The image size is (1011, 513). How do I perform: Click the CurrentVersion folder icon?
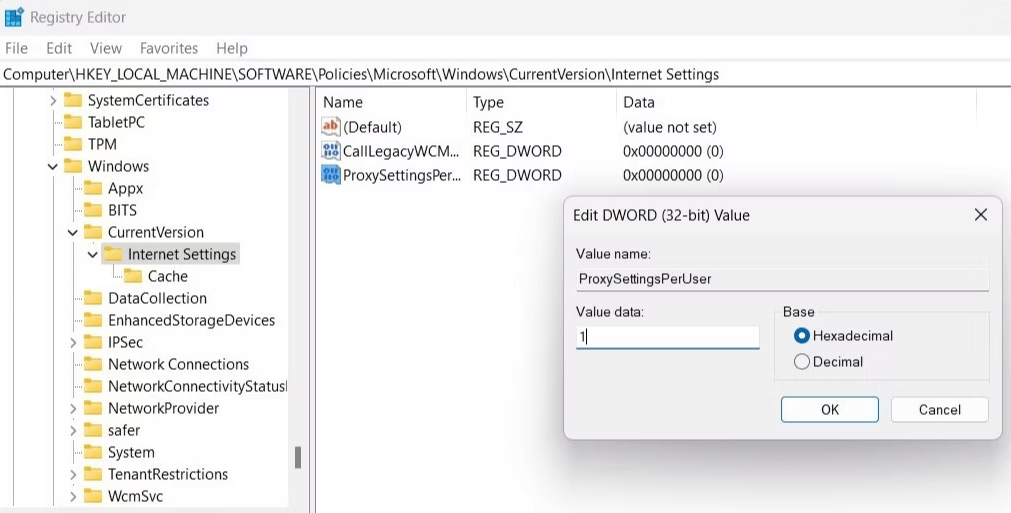pyautogui.click(x=93, y=232)
